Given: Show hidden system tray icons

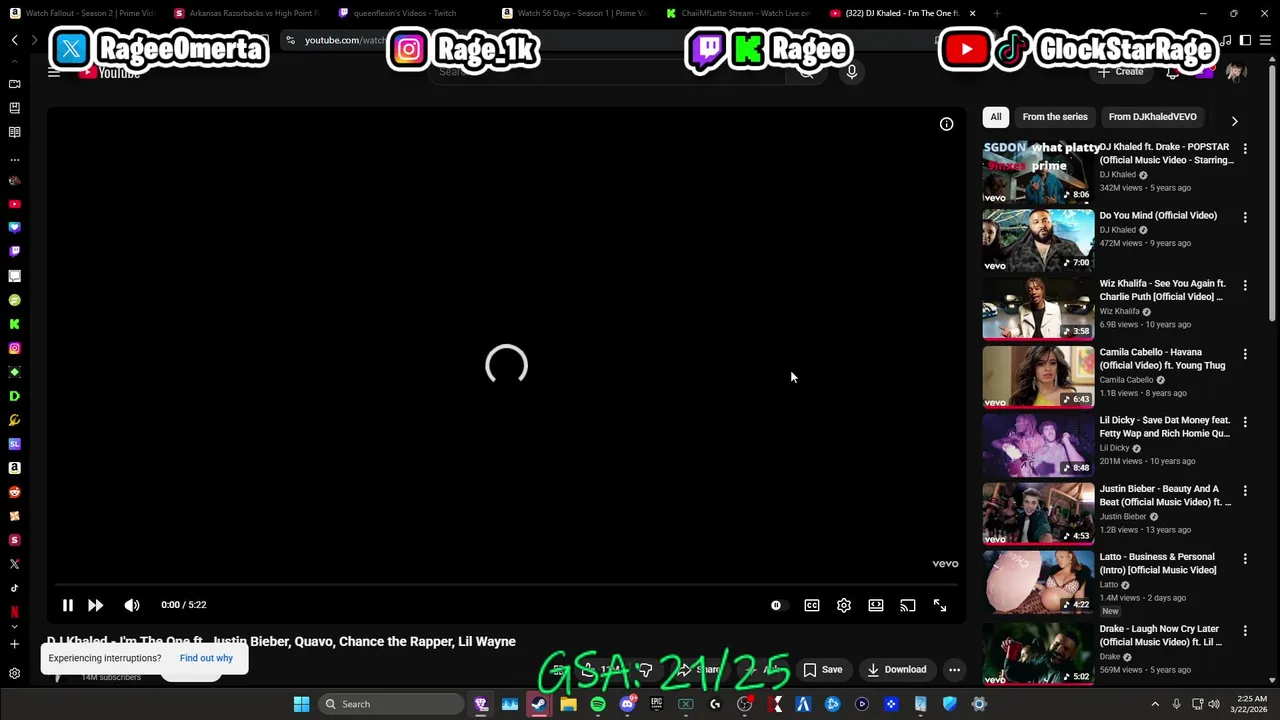Looking at the screenshot, I should pos(1154,704).
